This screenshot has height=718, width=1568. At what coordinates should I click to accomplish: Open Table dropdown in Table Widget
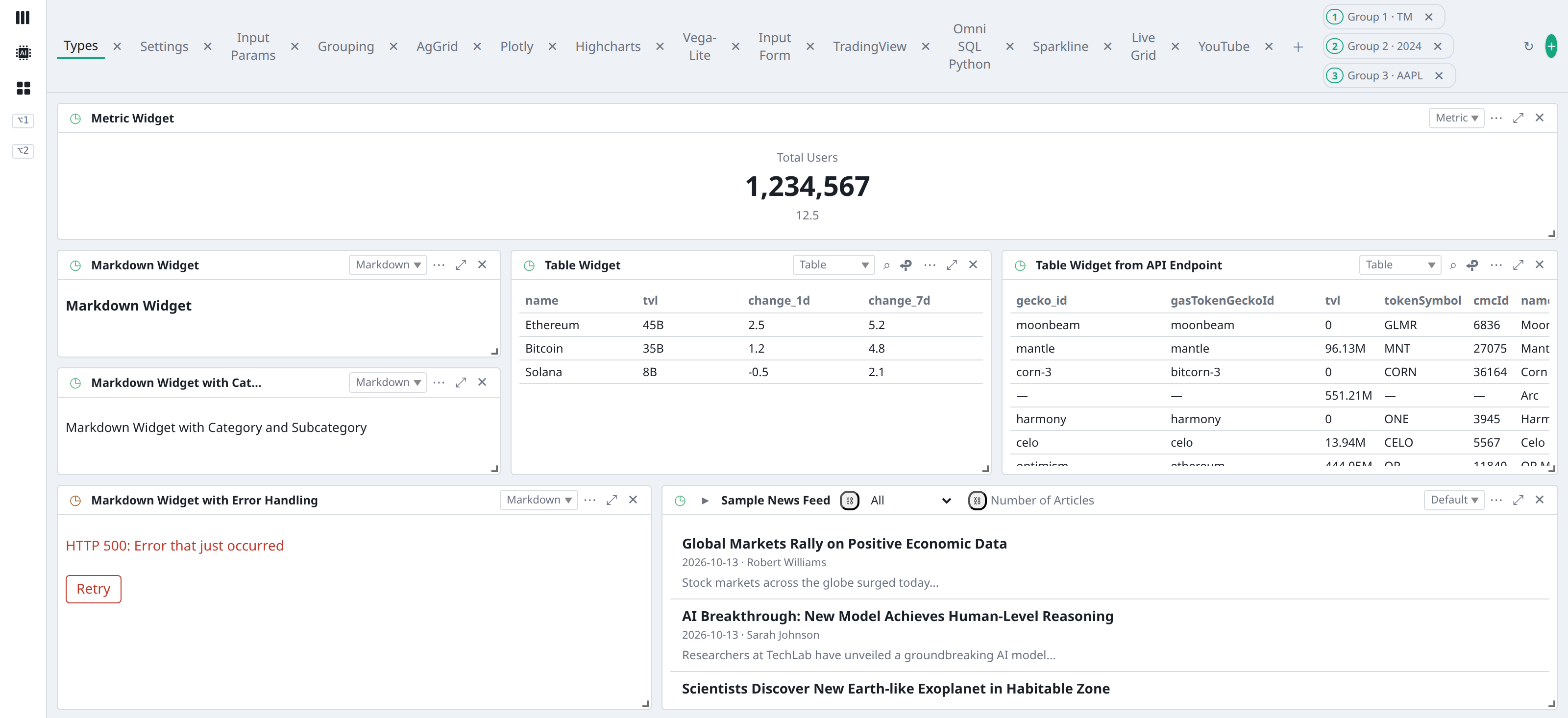pyautogui.click(x=833, y=264)
